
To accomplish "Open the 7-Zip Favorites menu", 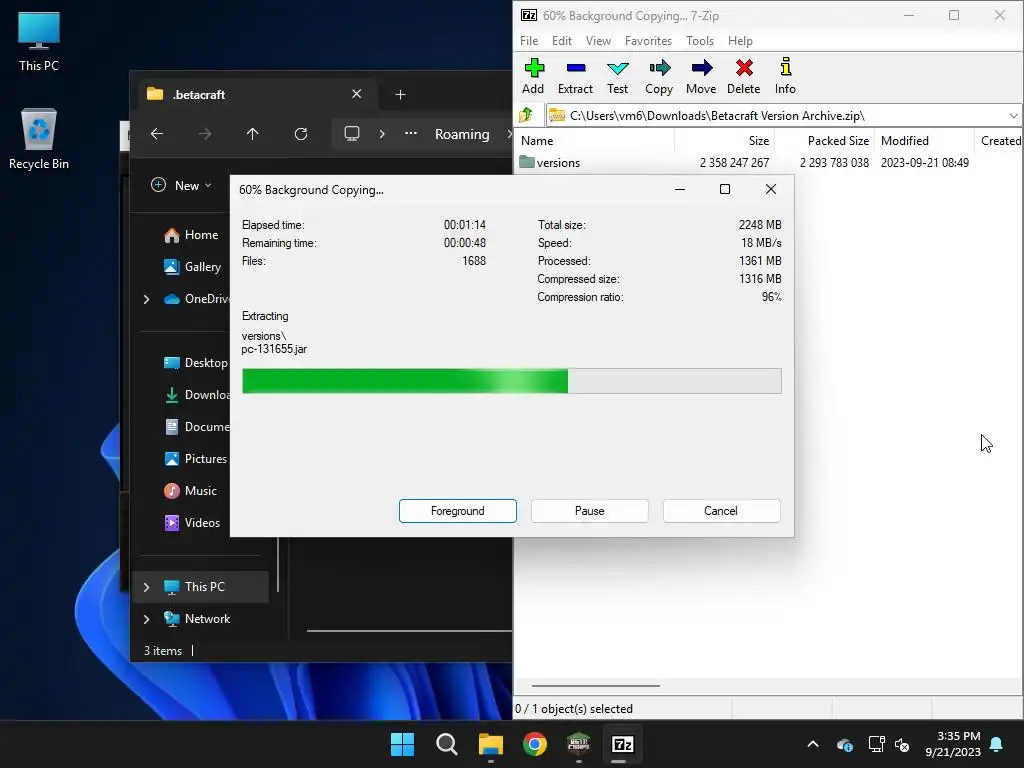I will (x=648, y=40).
